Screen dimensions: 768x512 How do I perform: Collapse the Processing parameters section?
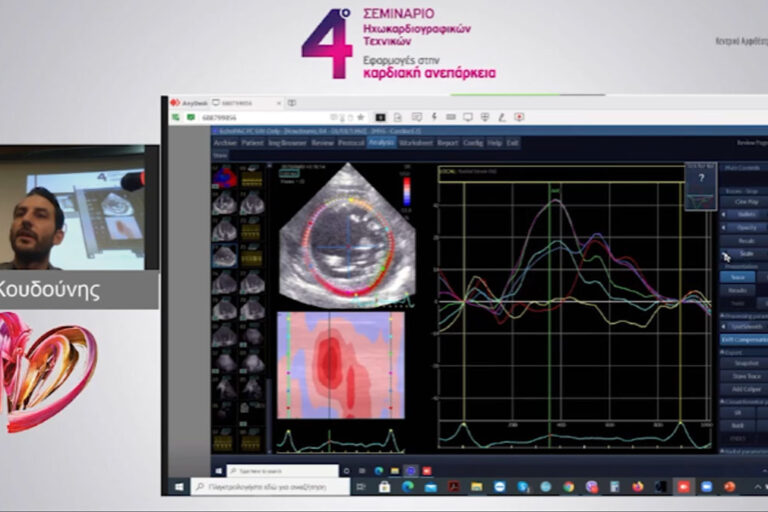723,315
